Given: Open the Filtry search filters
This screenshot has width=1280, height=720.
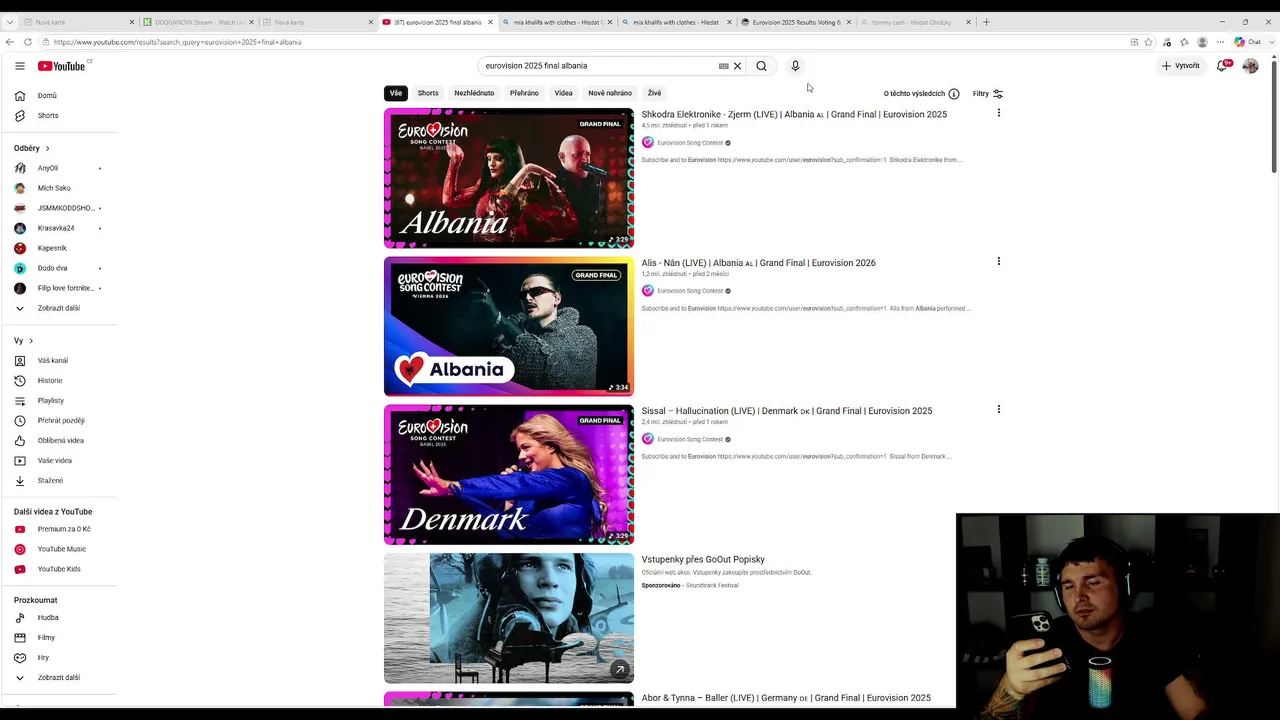Looking at the screenshot, I should click(988, 94).
